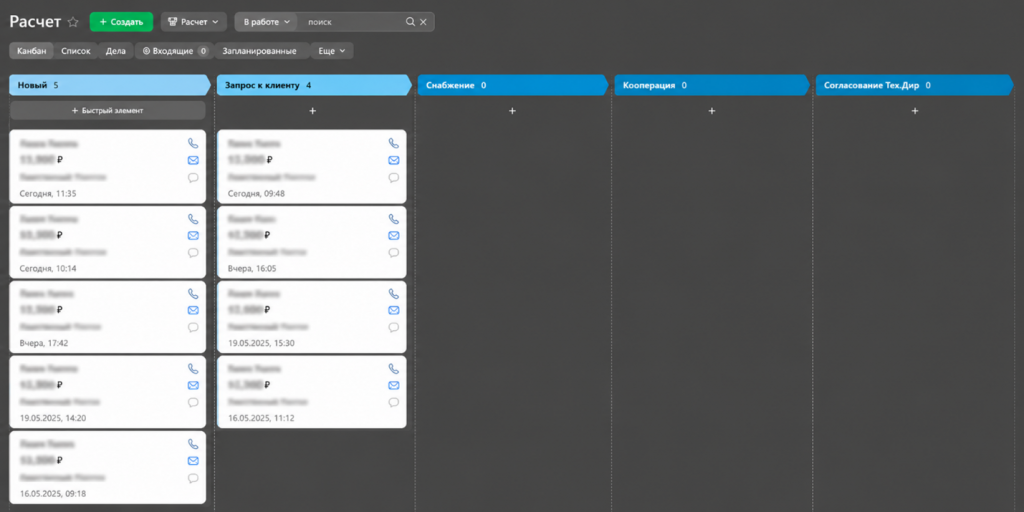Click the search magnifier icon
1024x512 pixels.
click(x=410, y=22)
